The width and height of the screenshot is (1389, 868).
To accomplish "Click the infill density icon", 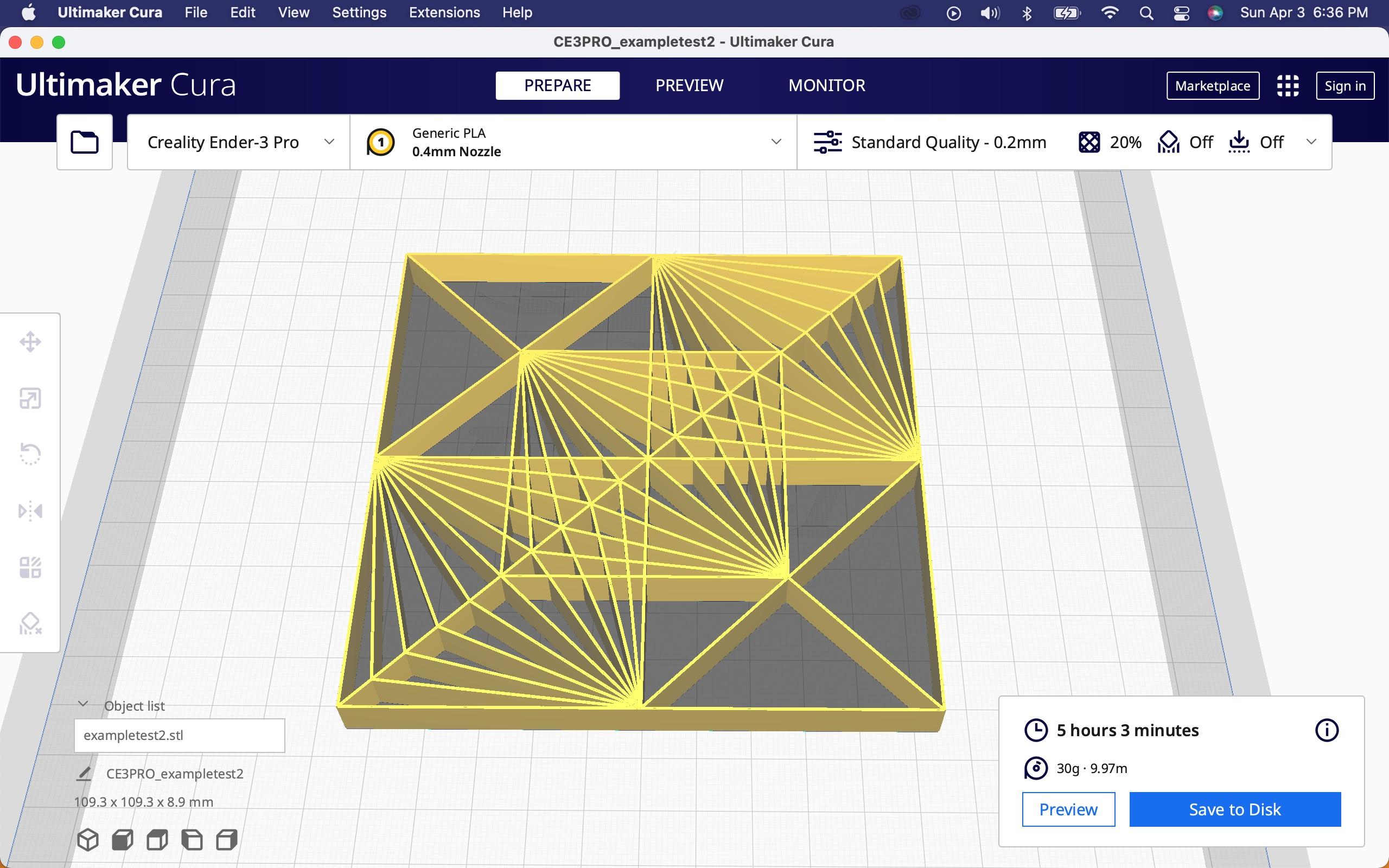I will (x=1089, y=142).
